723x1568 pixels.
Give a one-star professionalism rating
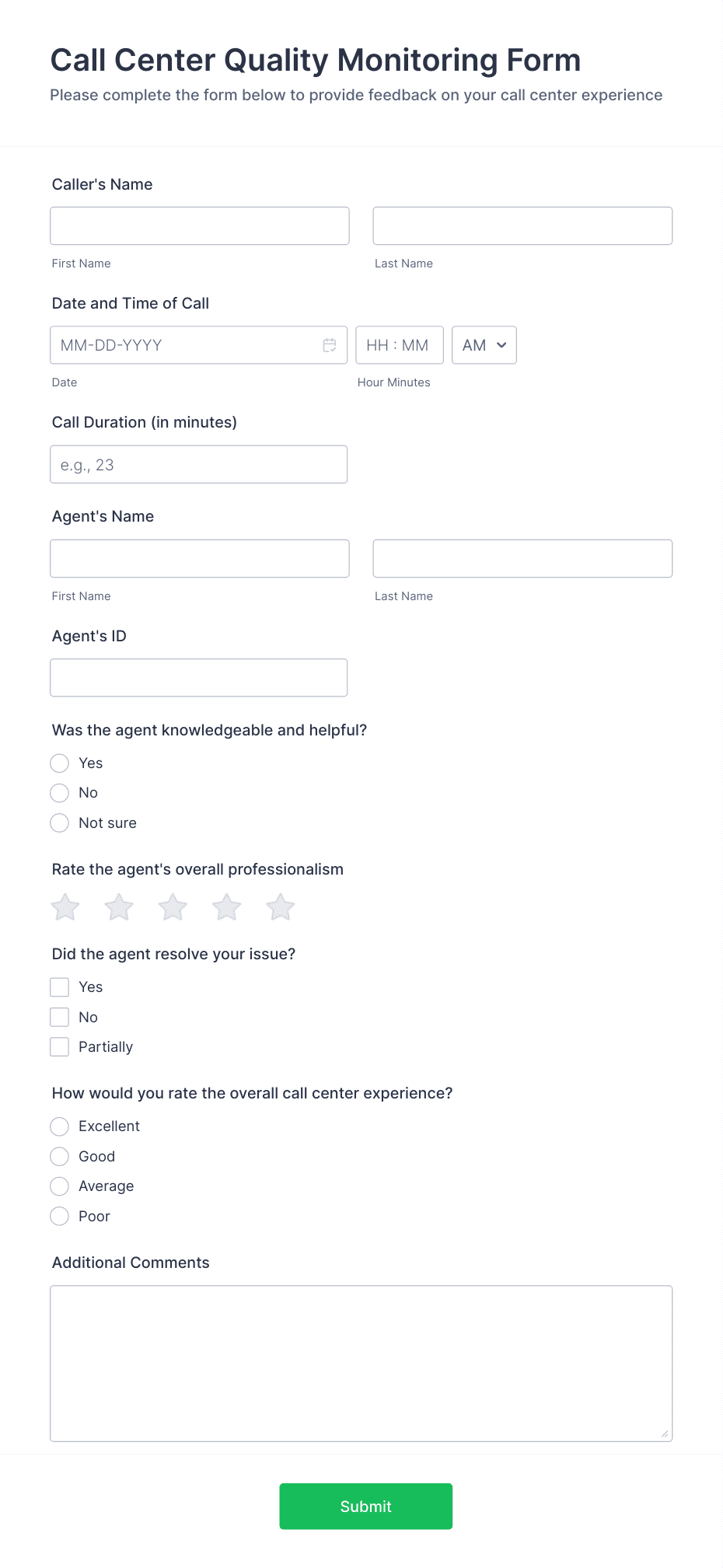(65, 906)
